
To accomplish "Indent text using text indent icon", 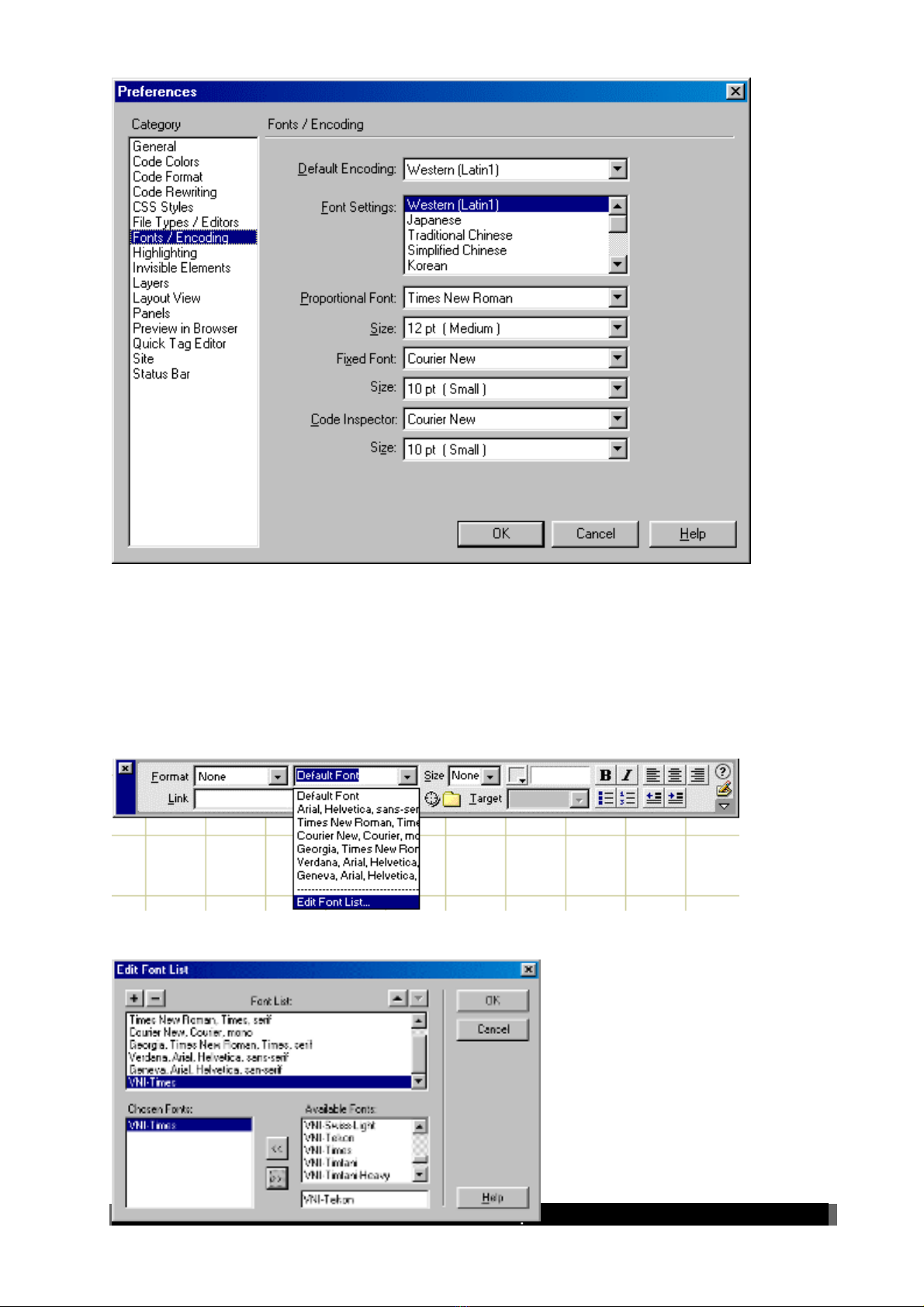I will tap(676, 798).
